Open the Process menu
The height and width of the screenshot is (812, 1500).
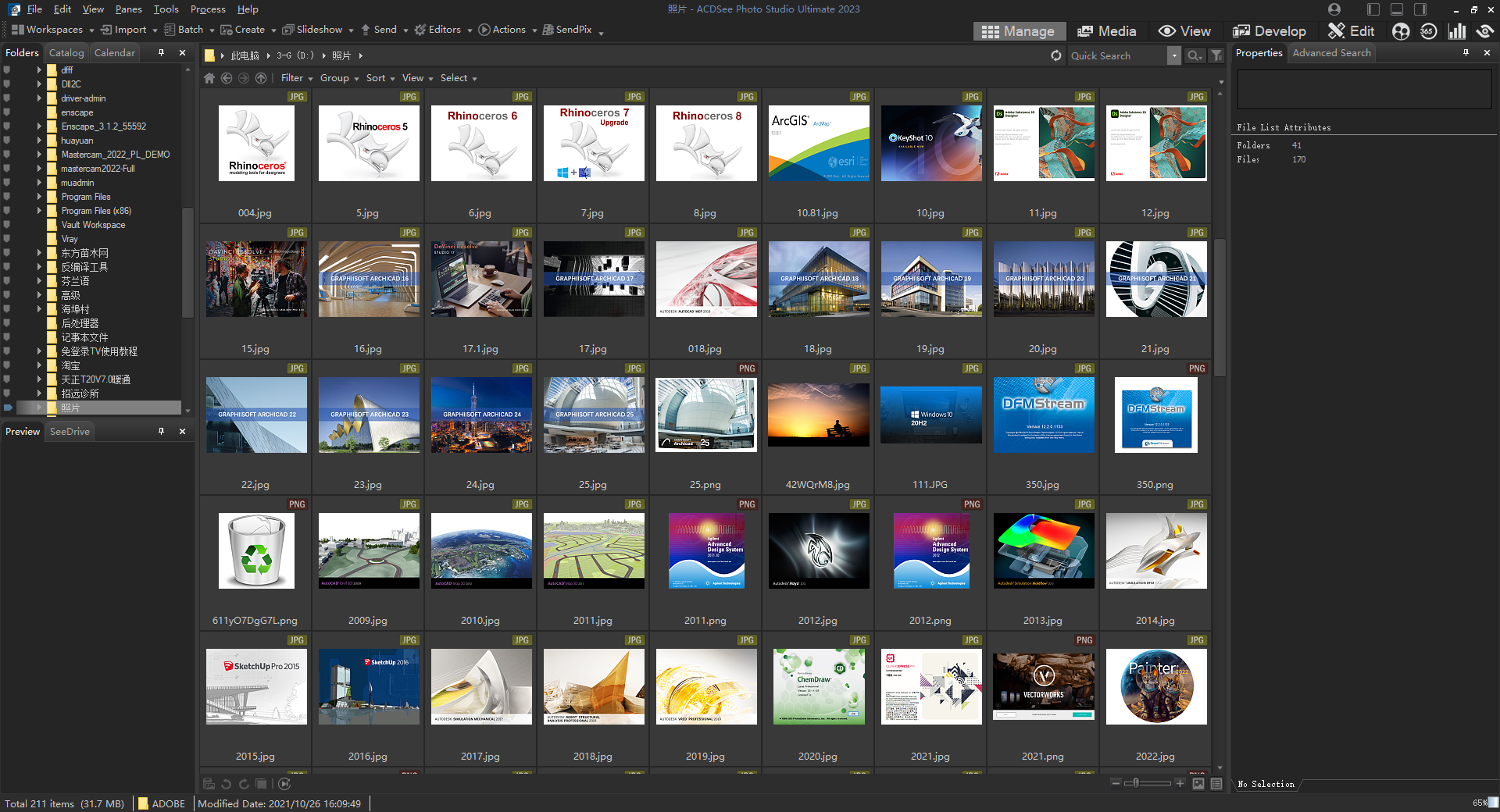click(208, 9)
